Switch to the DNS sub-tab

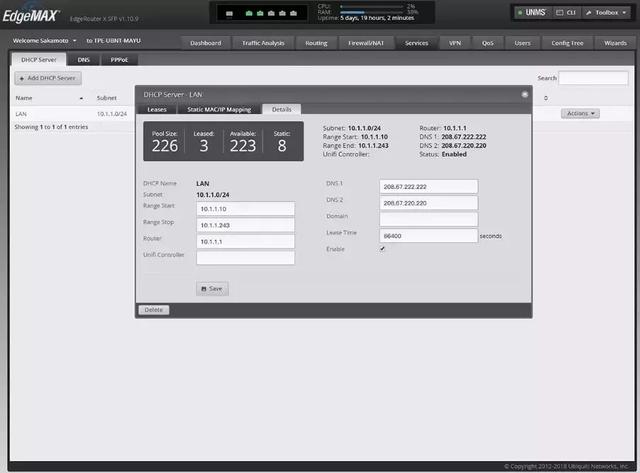(84, 60)
